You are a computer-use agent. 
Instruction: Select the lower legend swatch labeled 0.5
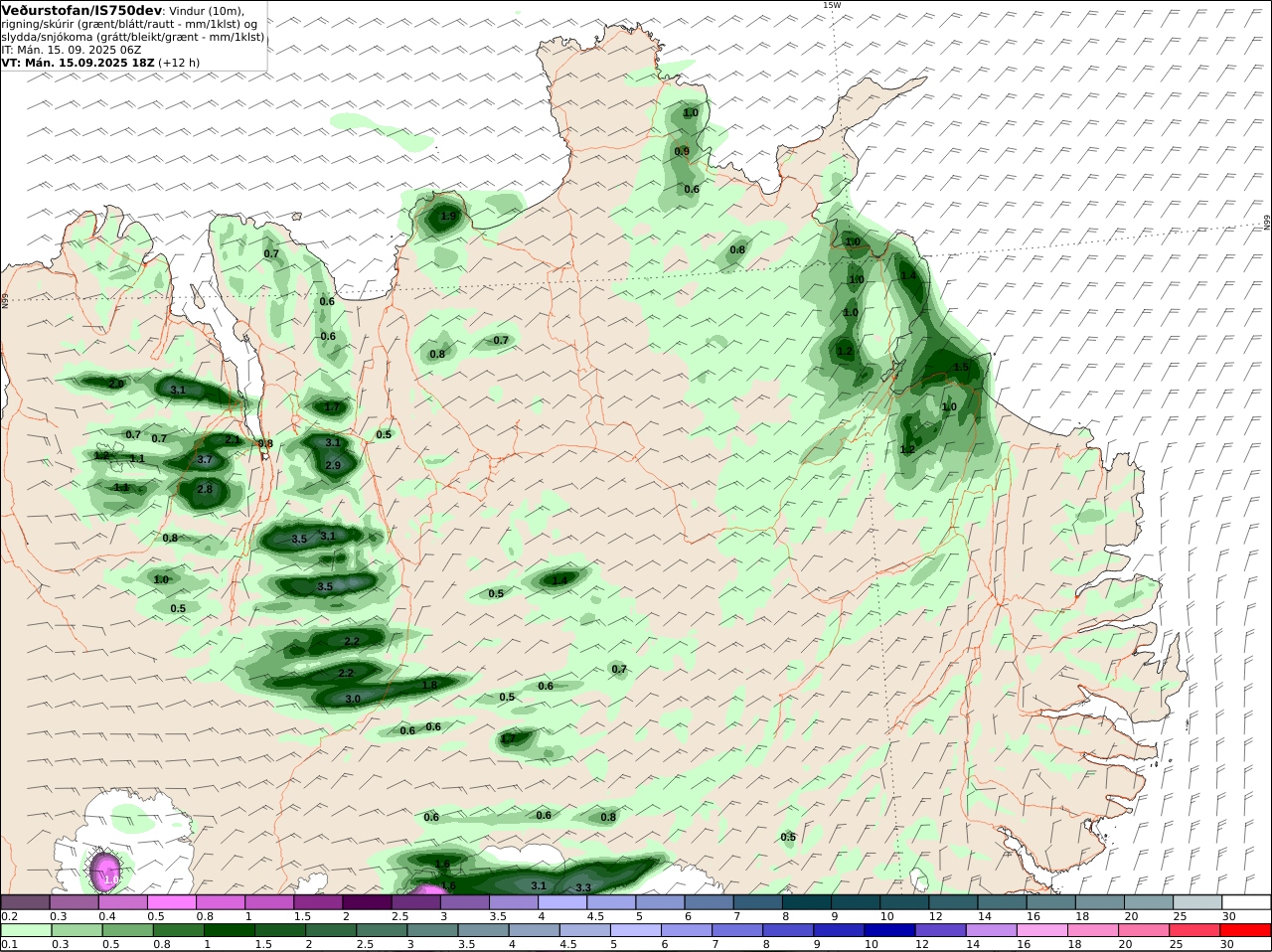pos(127,930)
